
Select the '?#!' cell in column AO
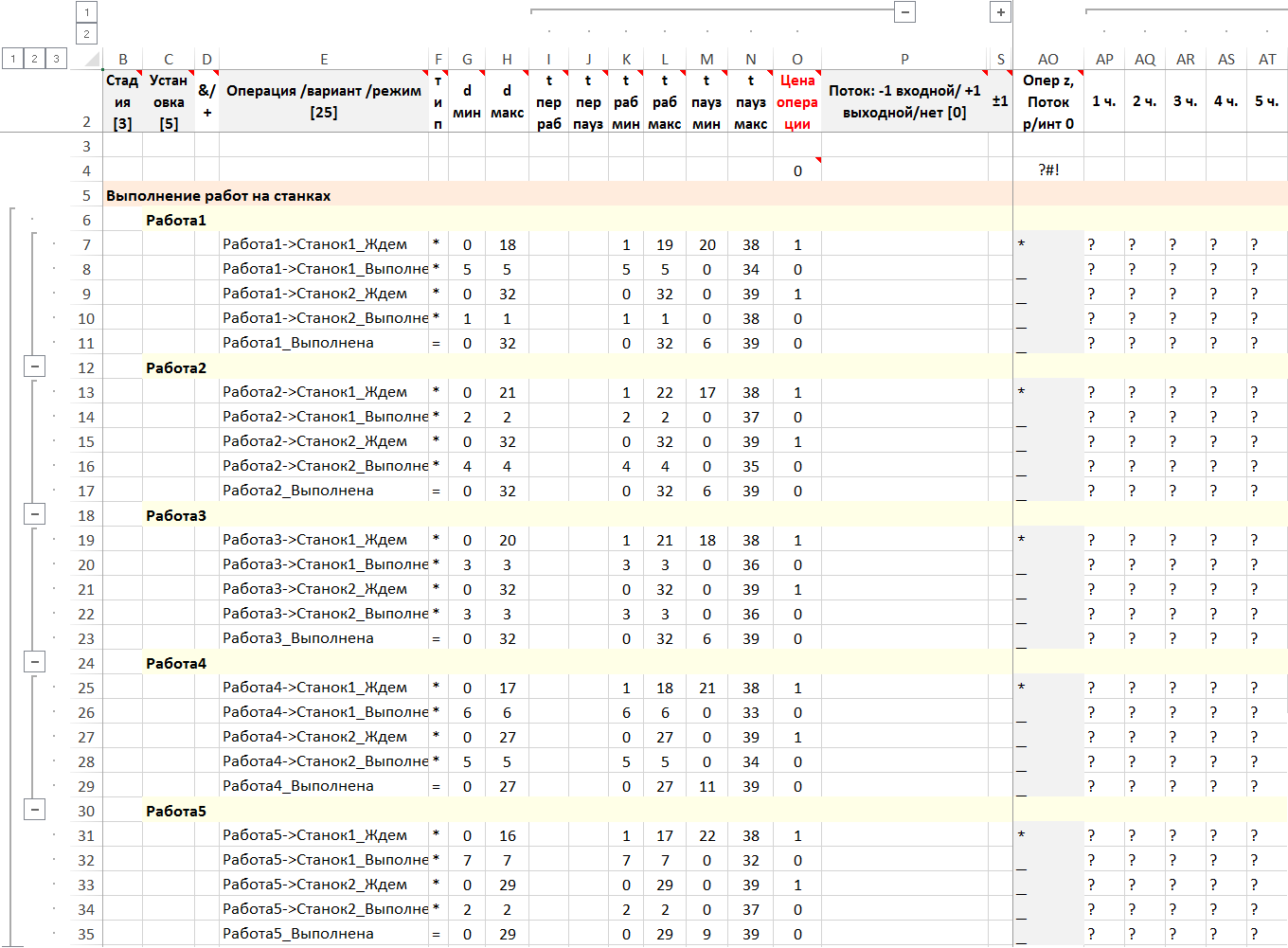tap(1047, 170)
